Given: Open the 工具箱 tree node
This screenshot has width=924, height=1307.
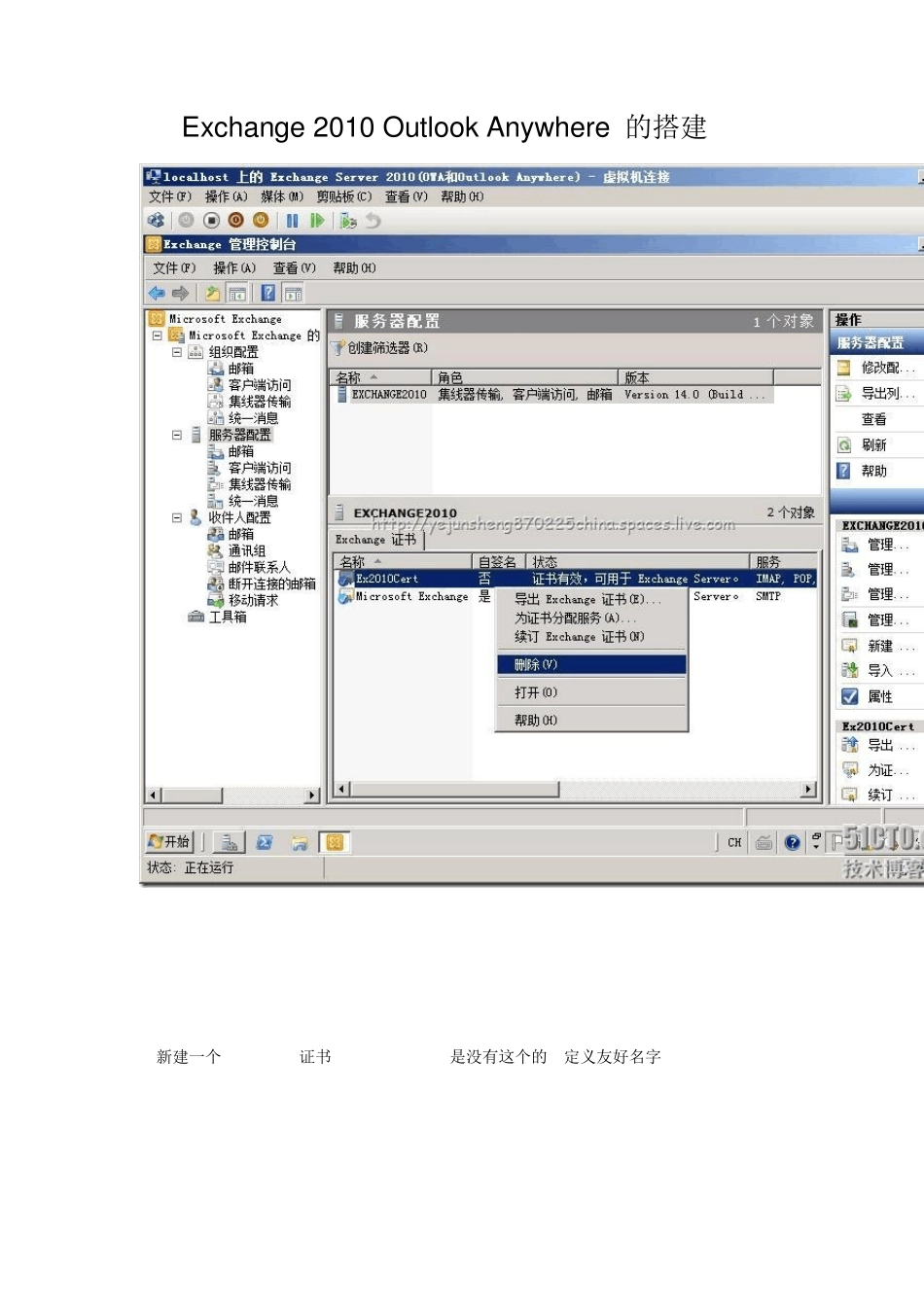Looking at the screenshot, I should (228, 617).
